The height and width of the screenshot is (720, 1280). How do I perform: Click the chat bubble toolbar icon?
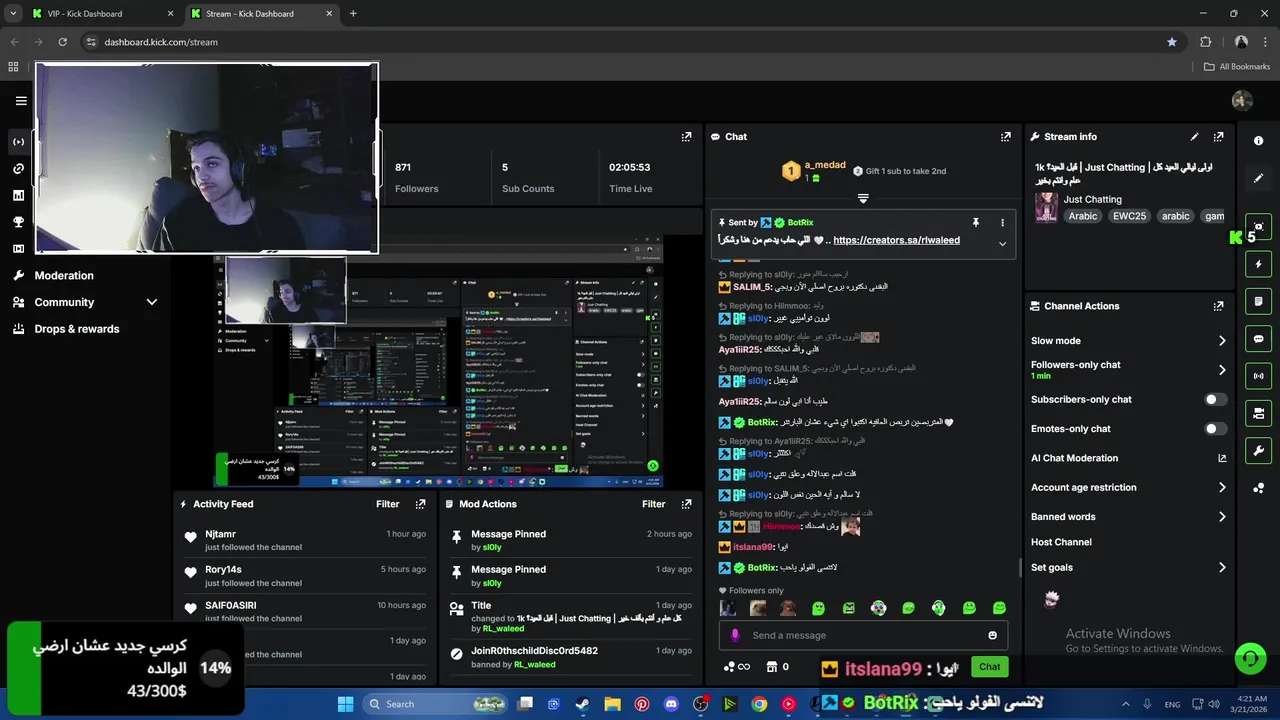click(1258, 339)
